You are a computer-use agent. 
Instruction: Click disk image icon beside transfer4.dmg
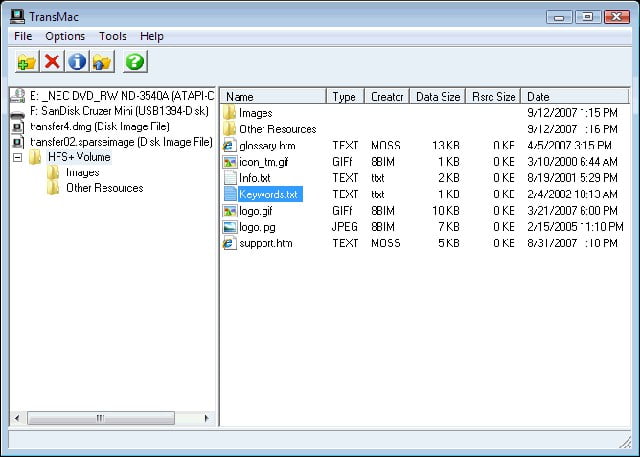coord(18,127)
